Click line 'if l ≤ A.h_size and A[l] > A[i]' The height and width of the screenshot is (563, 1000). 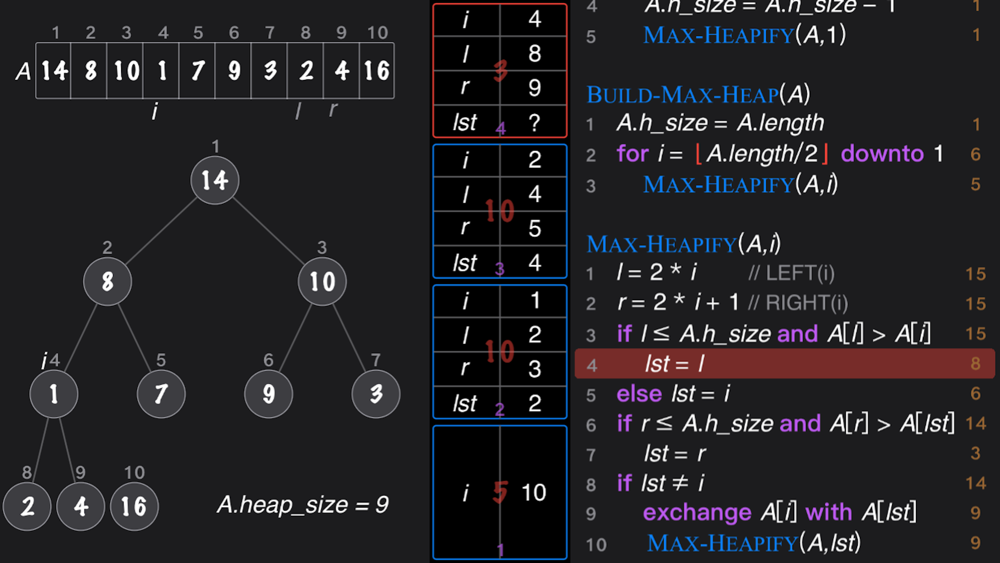click(x=774, y=333)
